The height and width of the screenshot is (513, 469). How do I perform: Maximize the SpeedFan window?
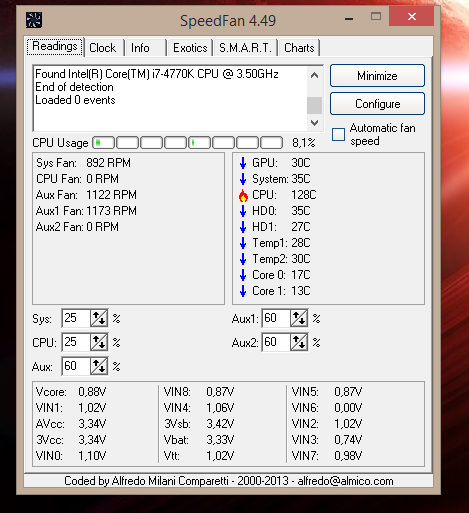point(376,16)
